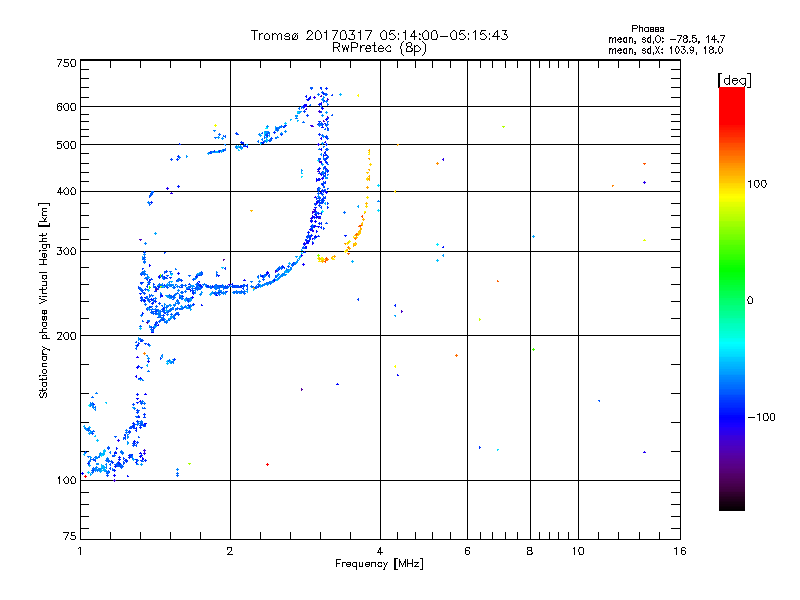Click the x-axis tick label '4'
Image resolution: width=800 pixels, height=600 pixels.
coord(380,551)
